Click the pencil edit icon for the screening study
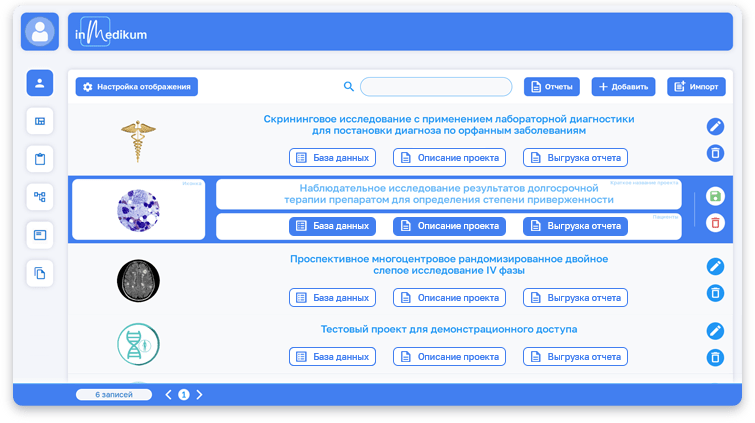The height and width of the screenshot is (423, 755). (x=715, y=126)
